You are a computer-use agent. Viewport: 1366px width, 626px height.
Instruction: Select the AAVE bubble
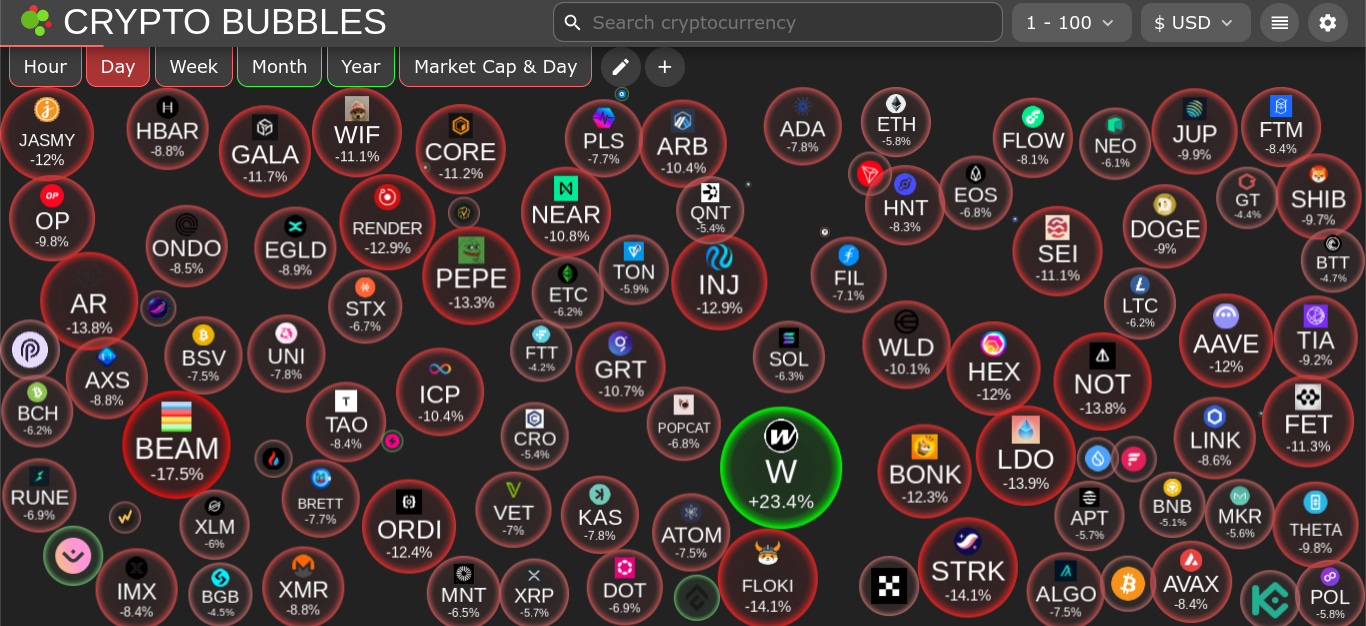coord(1226,340)
